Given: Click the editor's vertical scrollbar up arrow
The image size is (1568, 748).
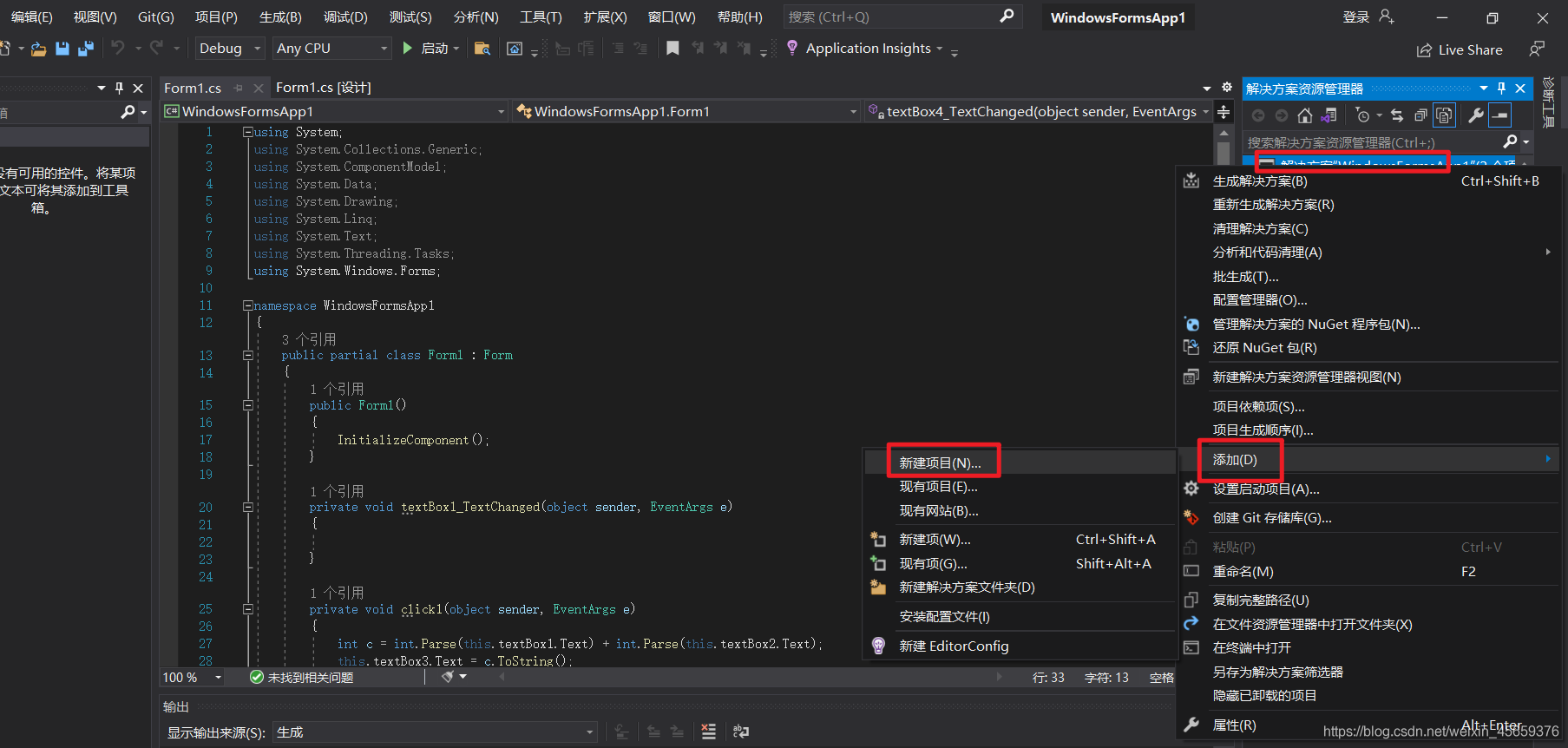Looking at the screenshot, I should tap(1224, 134).
